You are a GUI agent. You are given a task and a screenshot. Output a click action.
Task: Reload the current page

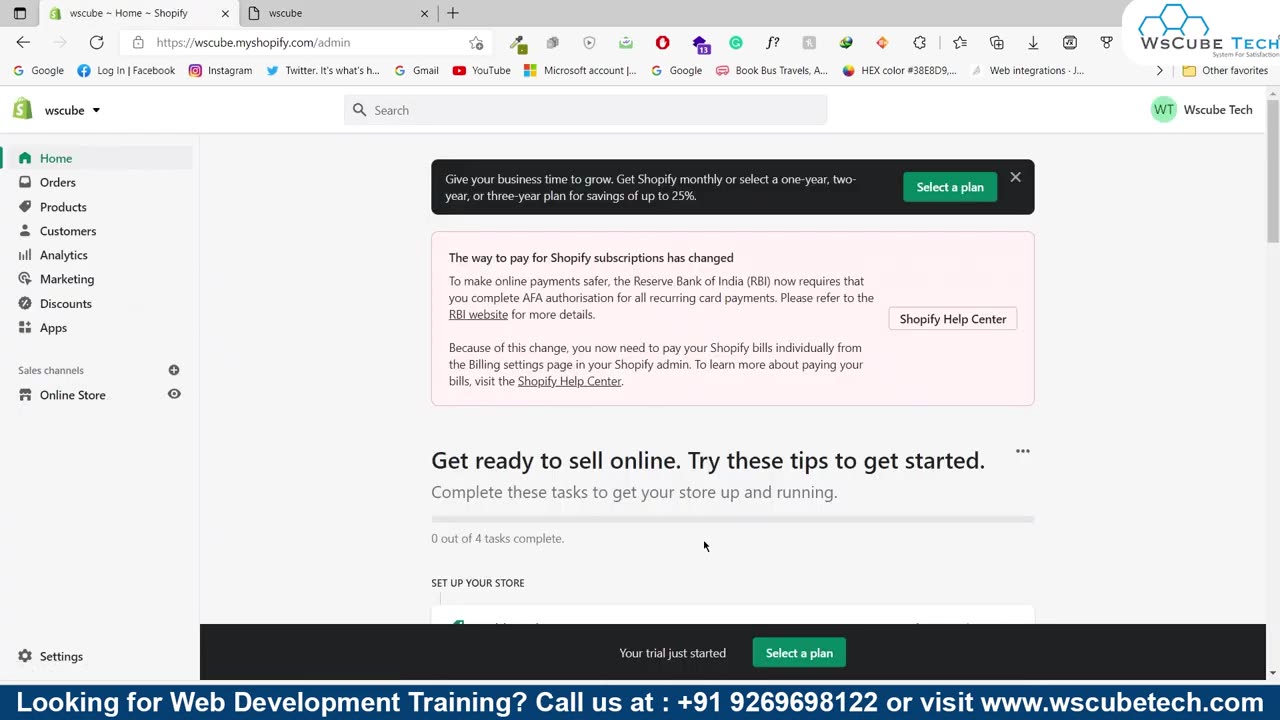tap(96, 42)
